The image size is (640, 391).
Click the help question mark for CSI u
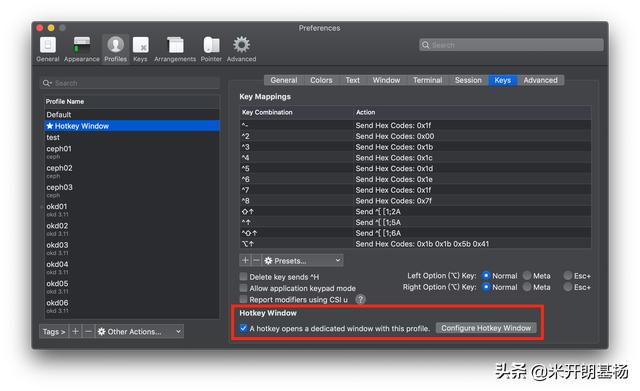[x=360, y=300]
